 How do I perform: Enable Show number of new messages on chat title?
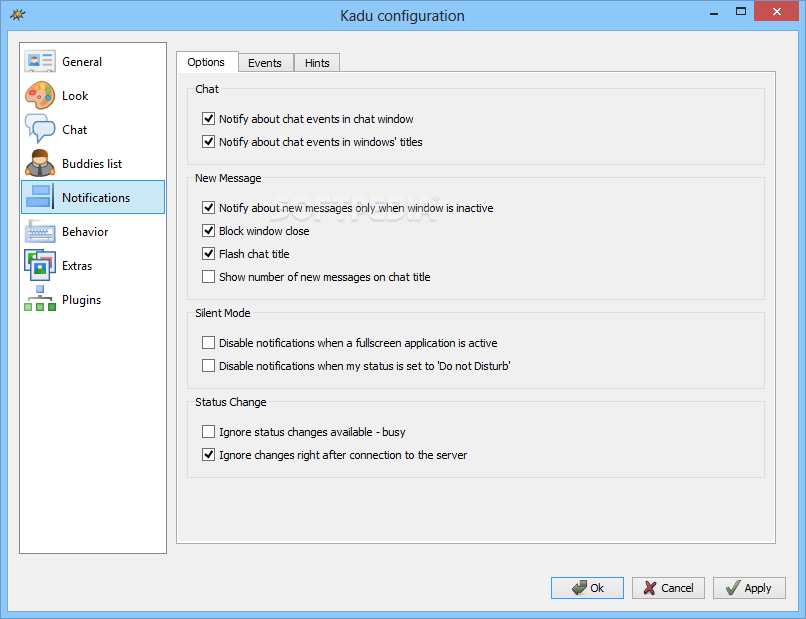[208, 277]
